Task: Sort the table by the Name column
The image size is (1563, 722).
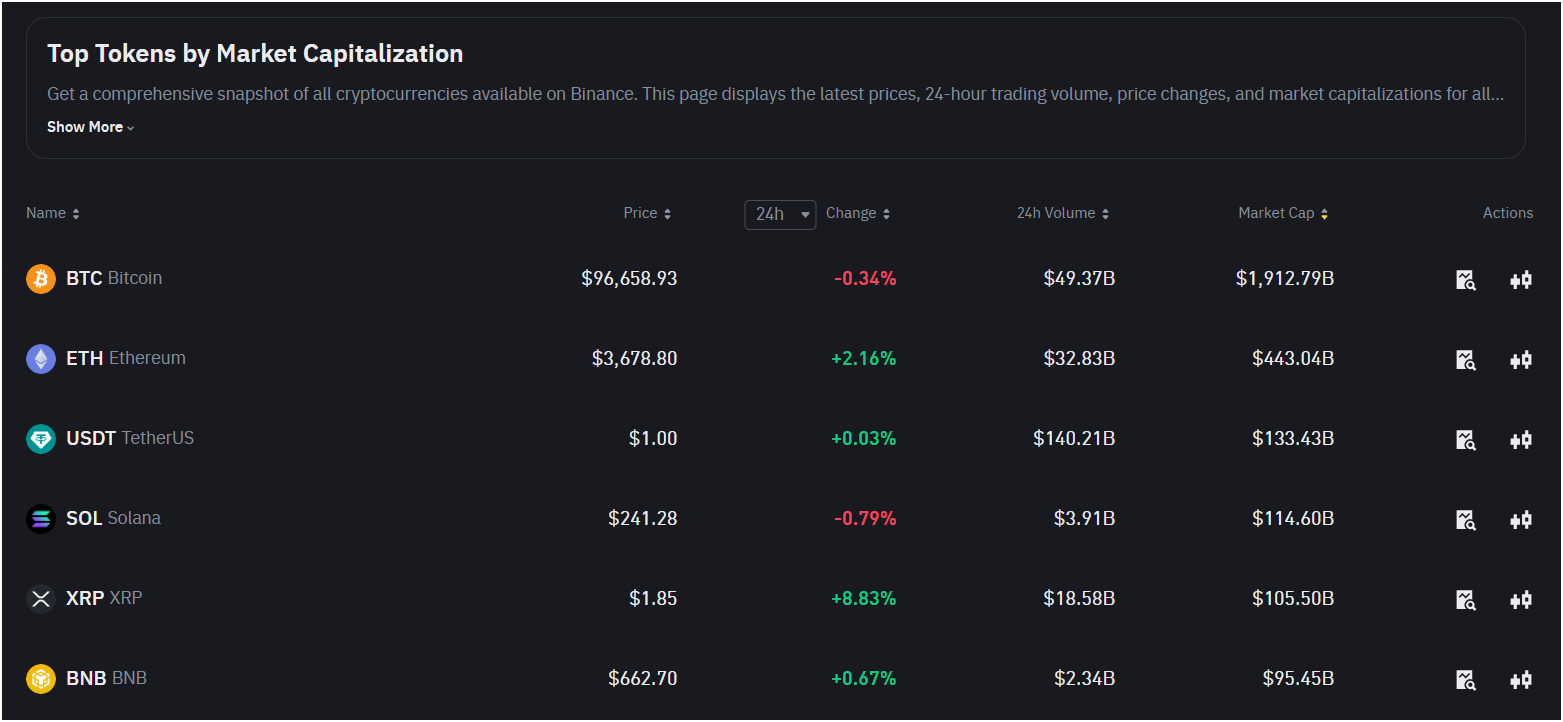Action: [53, 213]
